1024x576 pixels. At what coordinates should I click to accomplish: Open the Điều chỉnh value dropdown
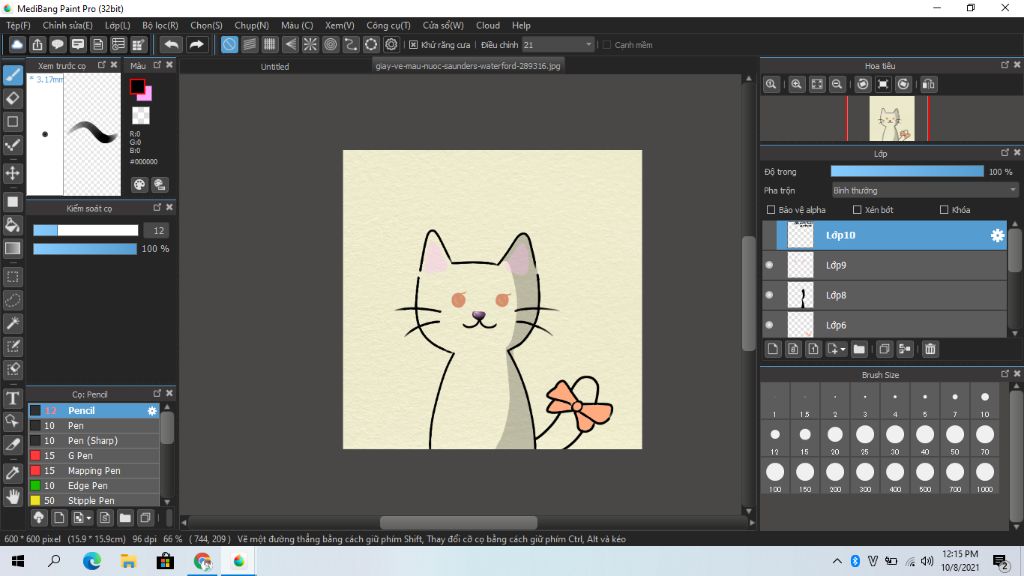pos(588,44)
